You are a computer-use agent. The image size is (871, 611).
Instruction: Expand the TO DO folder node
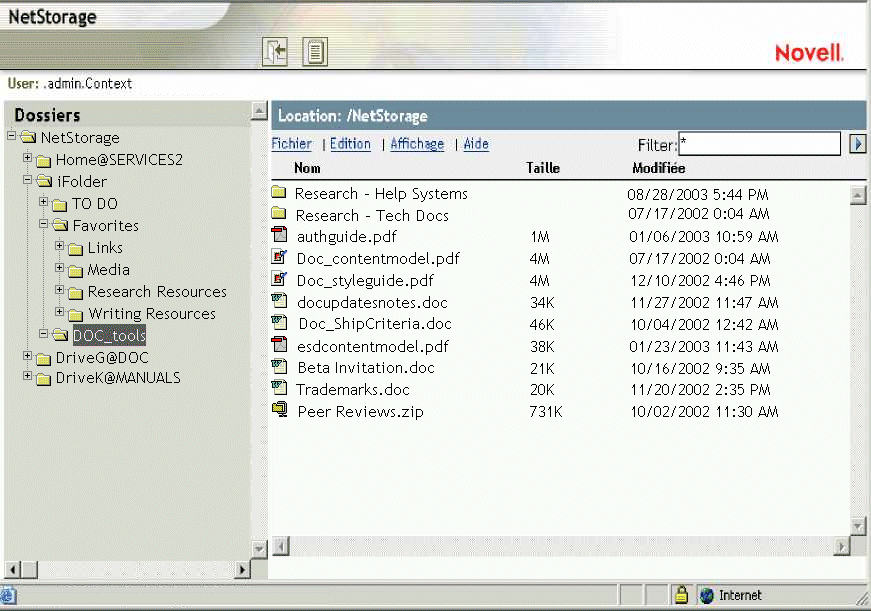point(43,202)
